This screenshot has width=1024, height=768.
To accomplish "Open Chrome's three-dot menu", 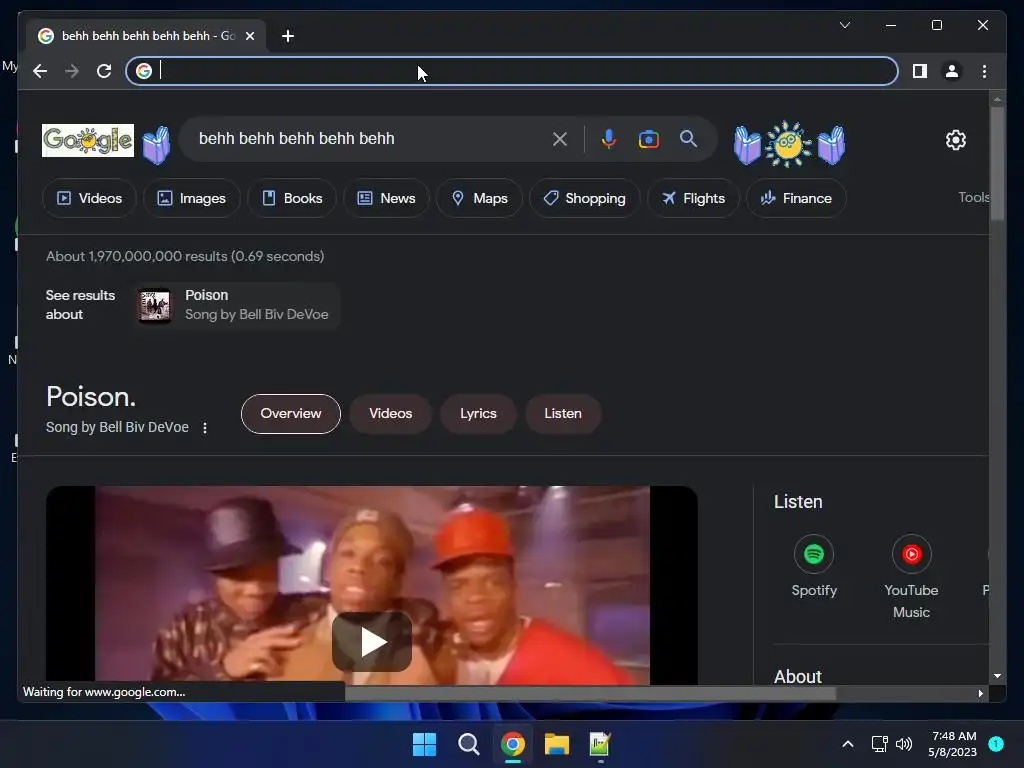I will click(984, 71).
